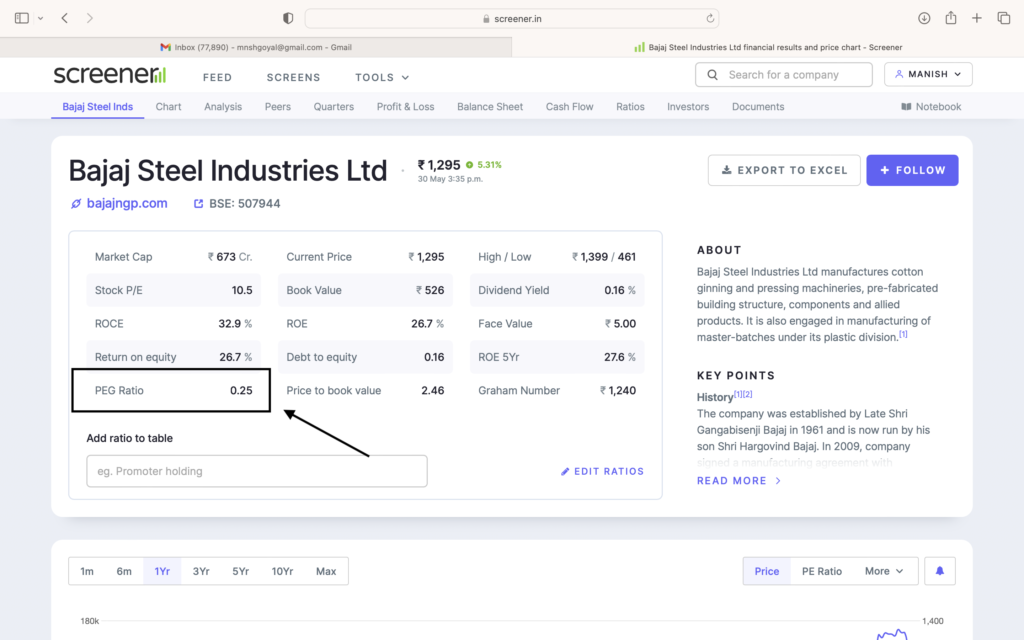This screenshot has width=1024, height=640.
Task: Expand the About text with Read More
Action: pos(739,481)
